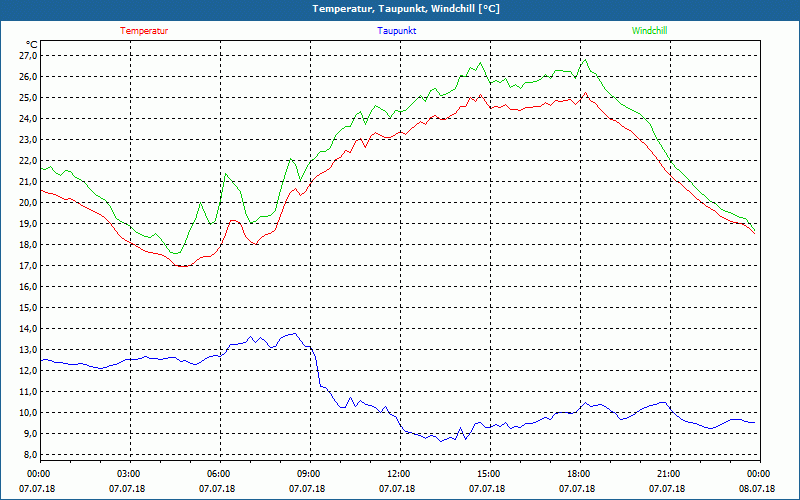
Task: Click the 25,0 y-axis value
Action: (29, 97)
